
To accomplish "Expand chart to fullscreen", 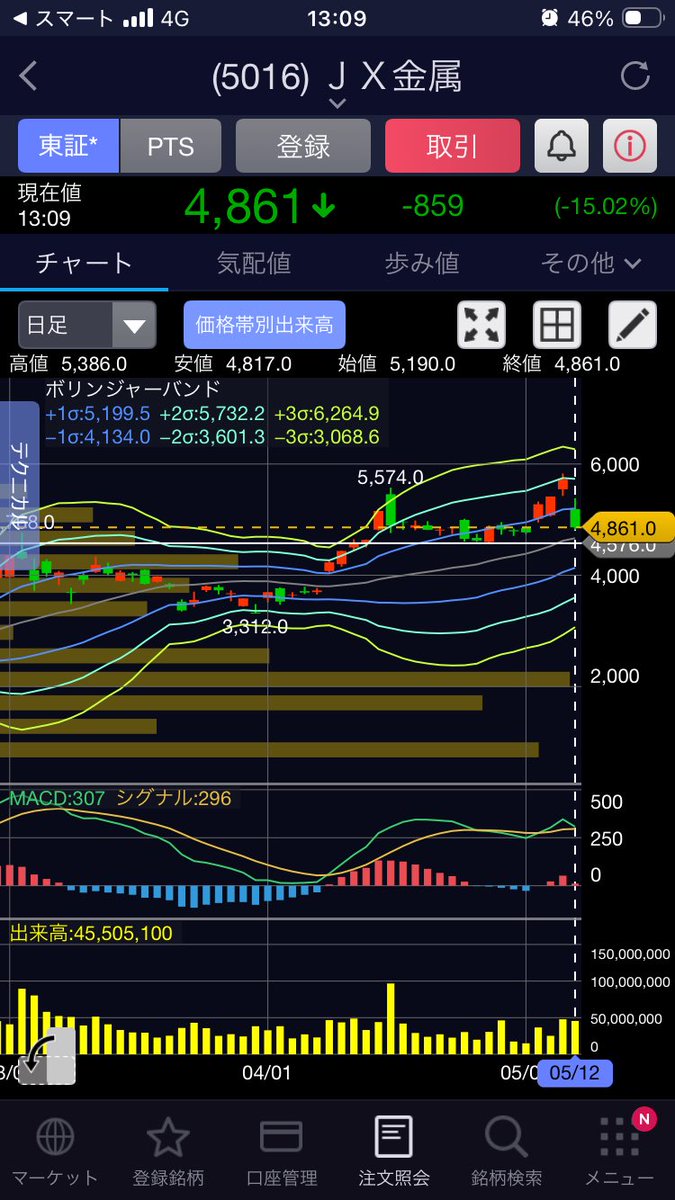I will 481,325.
